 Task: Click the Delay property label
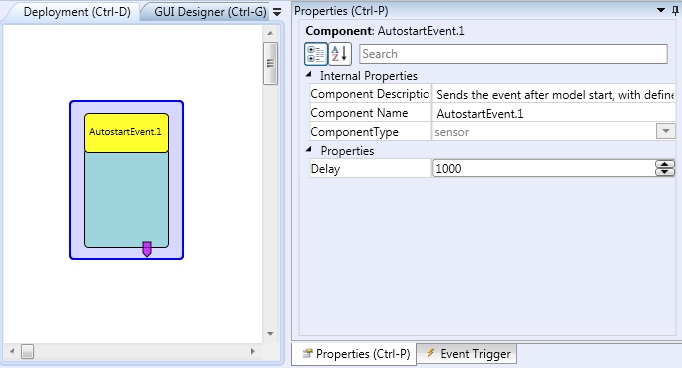pyautogui.click(x=325, y=169)
